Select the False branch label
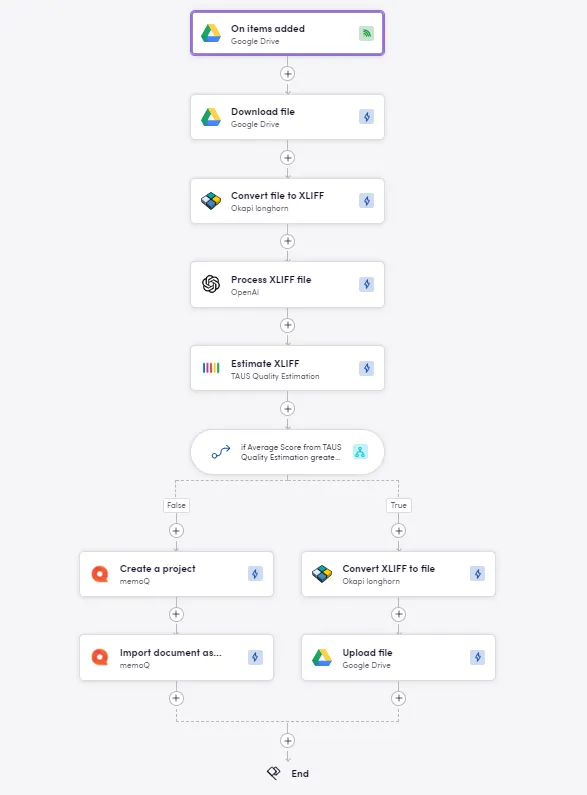Image resolution: width=587 pixels, height=795 pixels. click(x=176, y=505)
